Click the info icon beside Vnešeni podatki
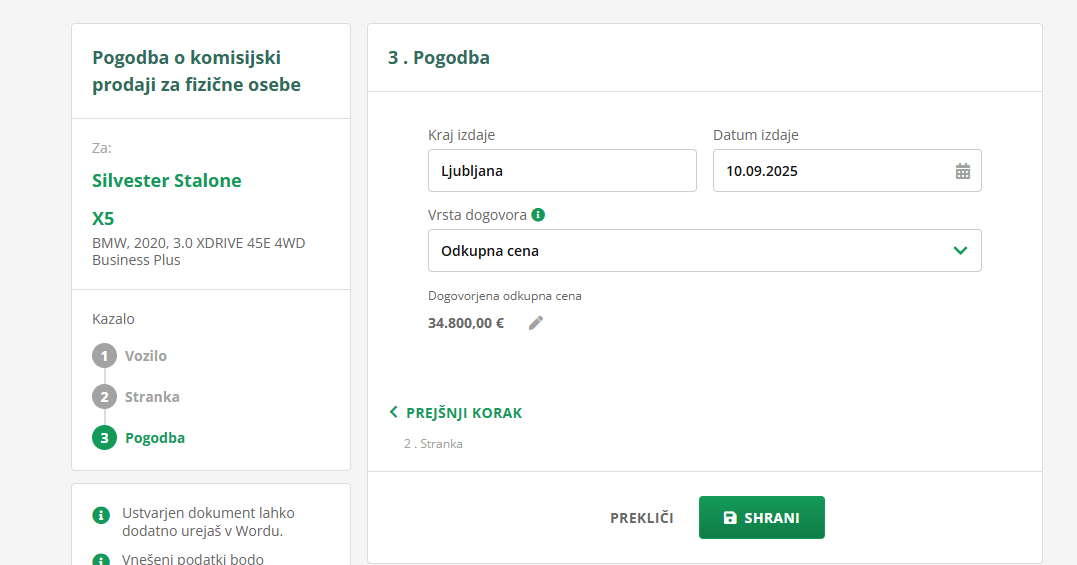The image size is (1077, 565). tap(100, 560)
